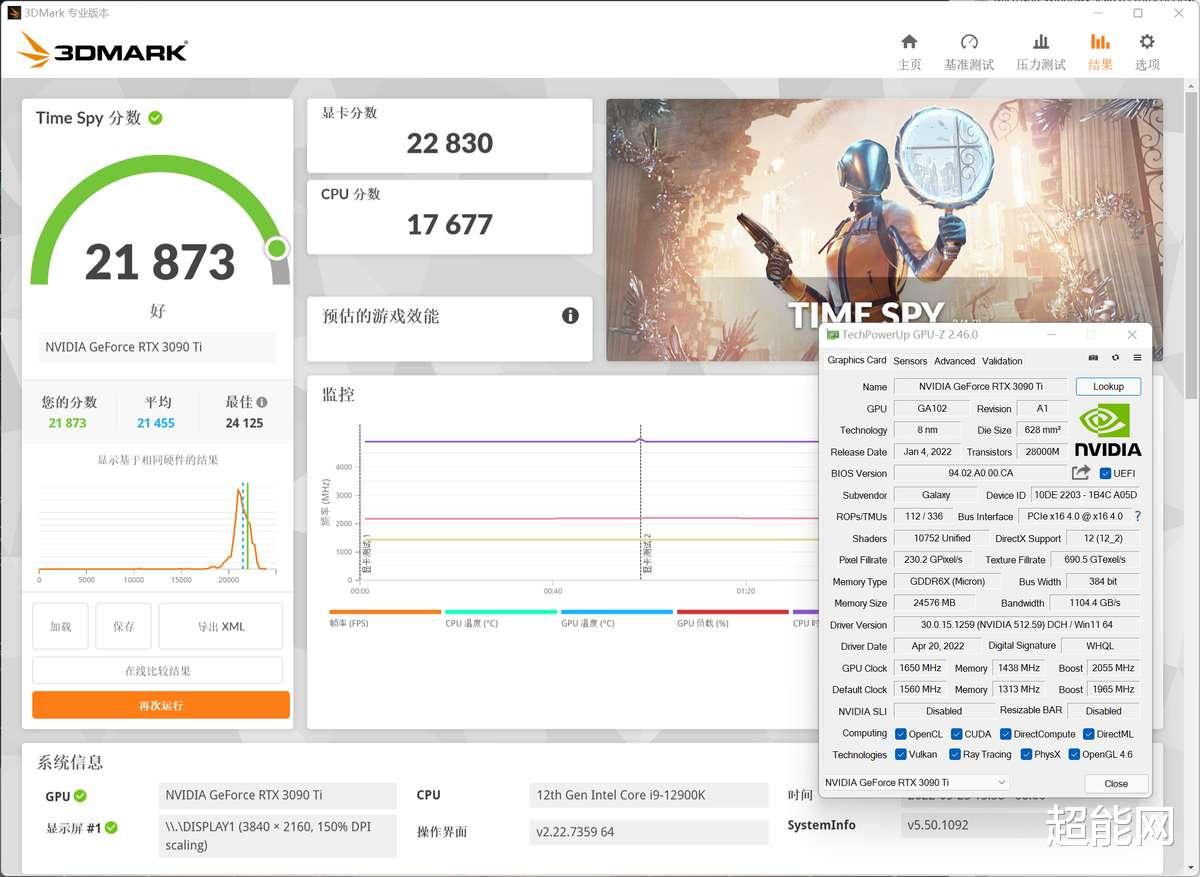Capture screenshot with GPU-Z camera icon
This screenshot has height=877, width=1200.
1092,358
